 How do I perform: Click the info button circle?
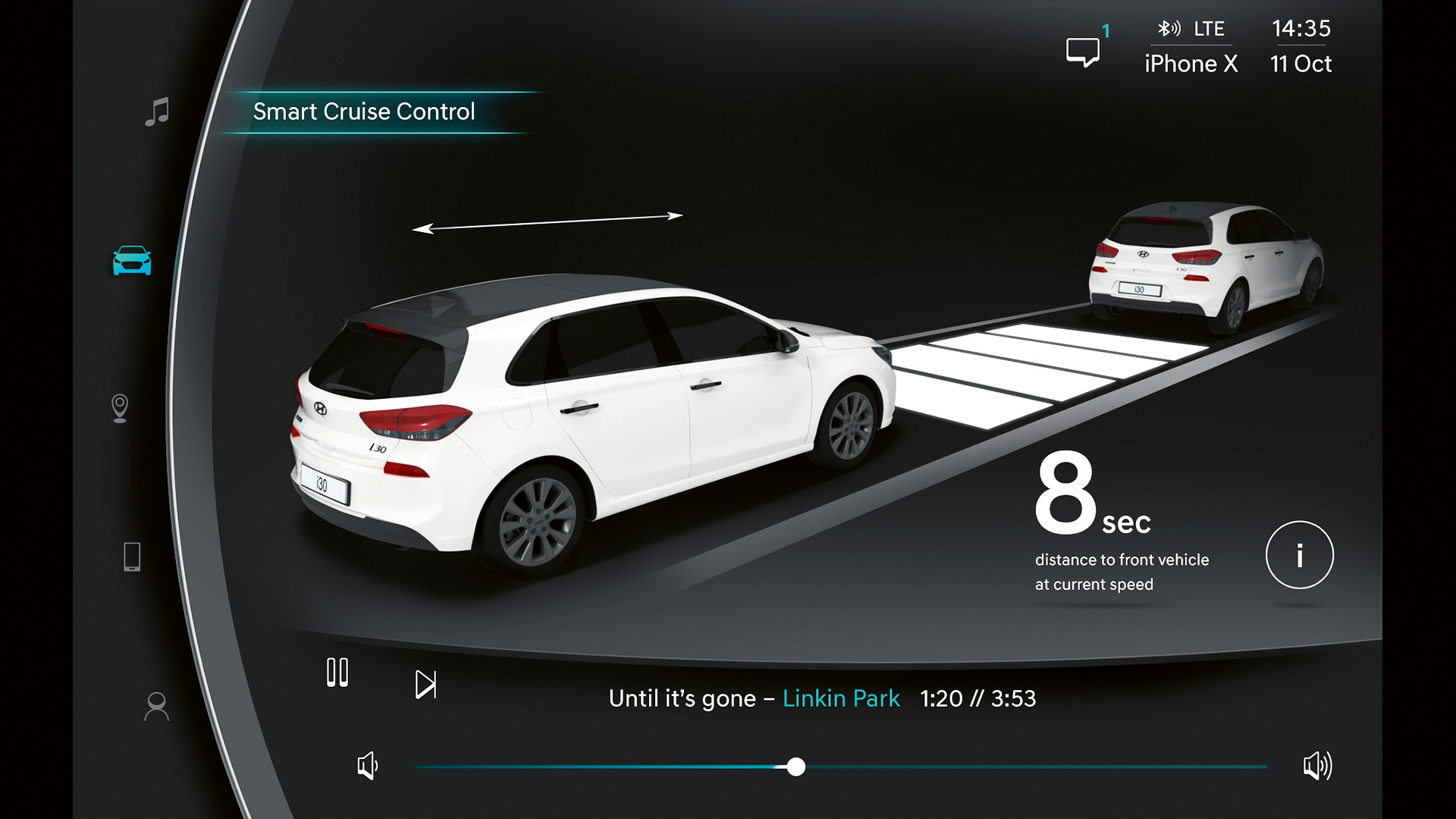[x=1299, y=554]
